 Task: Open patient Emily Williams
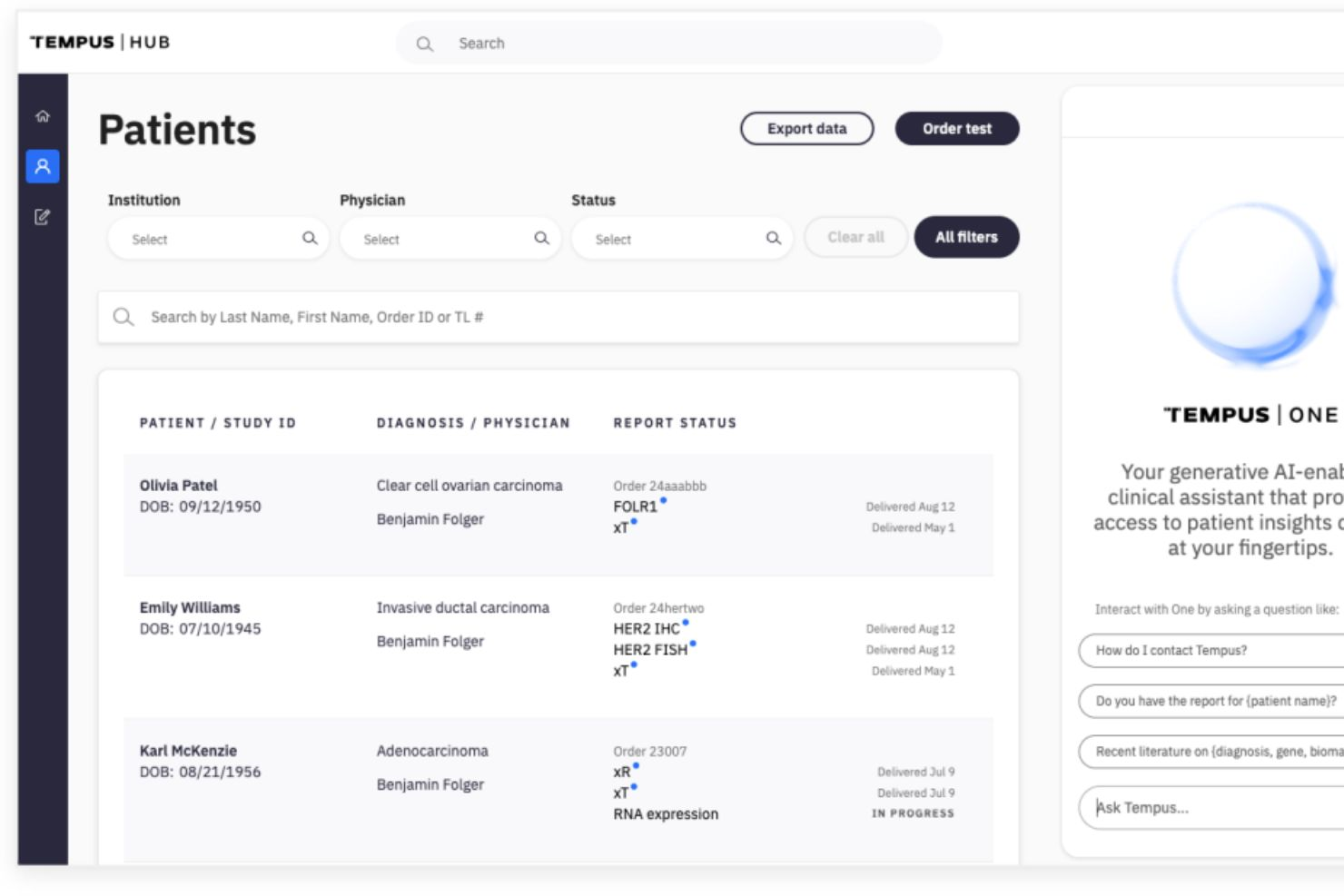190,607
